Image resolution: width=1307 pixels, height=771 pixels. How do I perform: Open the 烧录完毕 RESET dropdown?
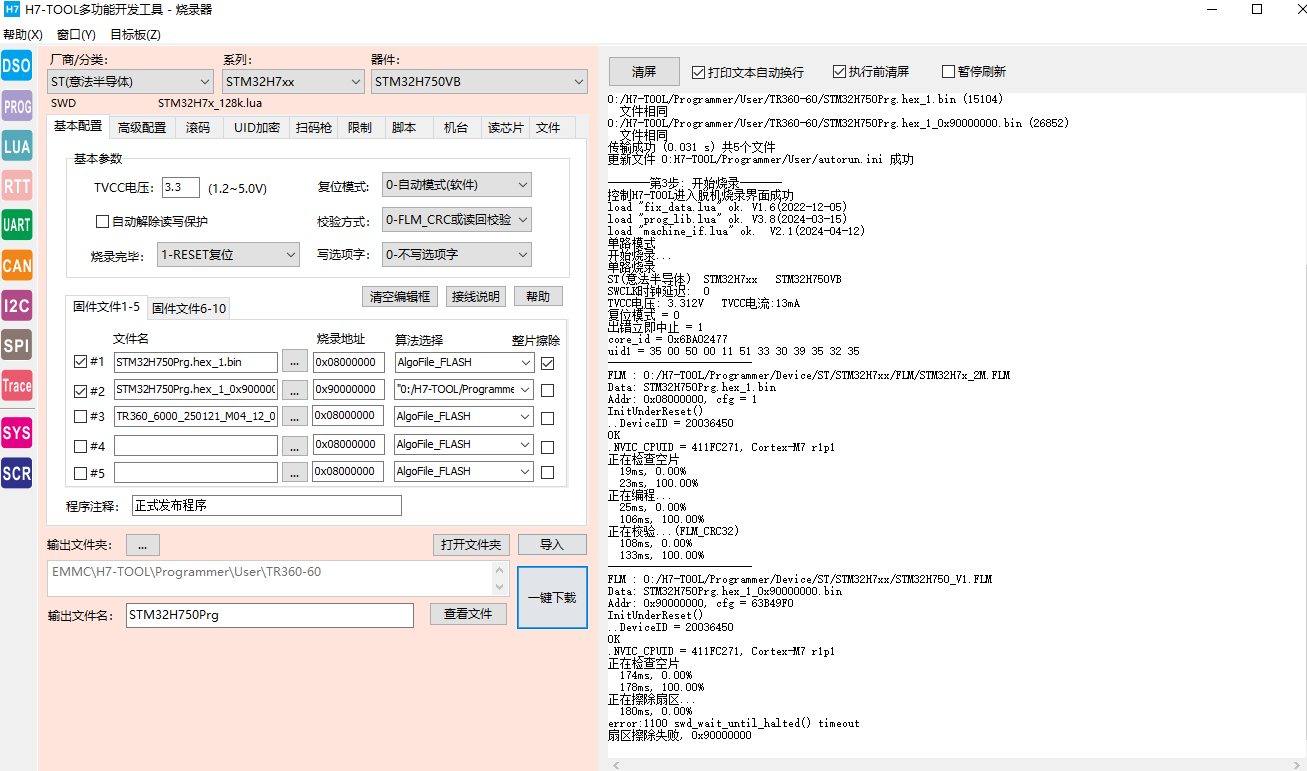point(229,255)
